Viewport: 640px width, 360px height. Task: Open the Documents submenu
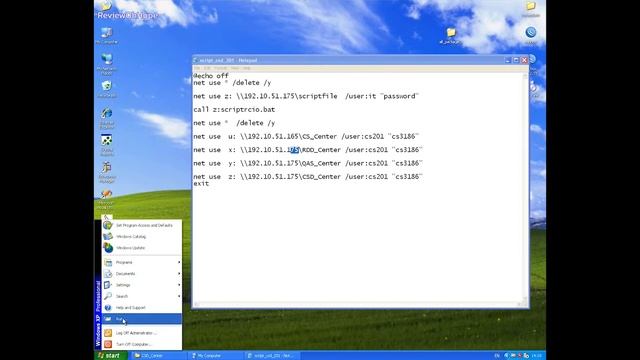click(x=142, y=273)
